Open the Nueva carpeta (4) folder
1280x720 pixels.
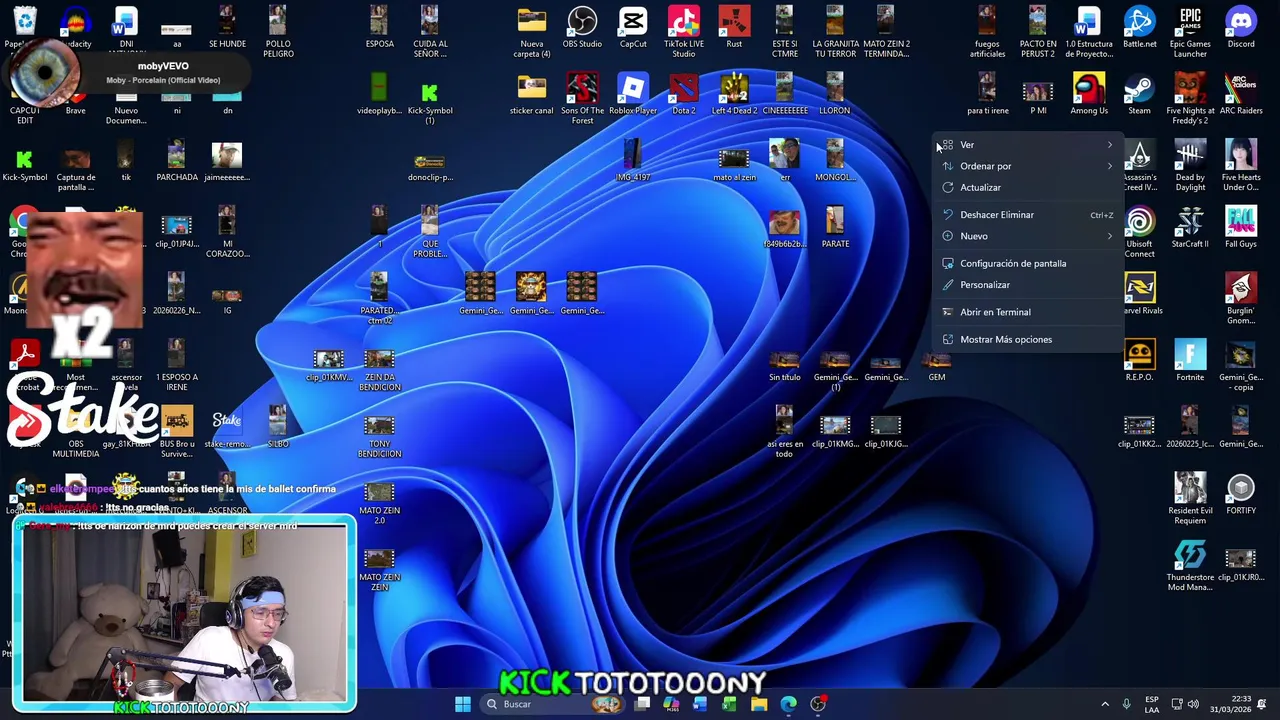[x=532, y=32]
